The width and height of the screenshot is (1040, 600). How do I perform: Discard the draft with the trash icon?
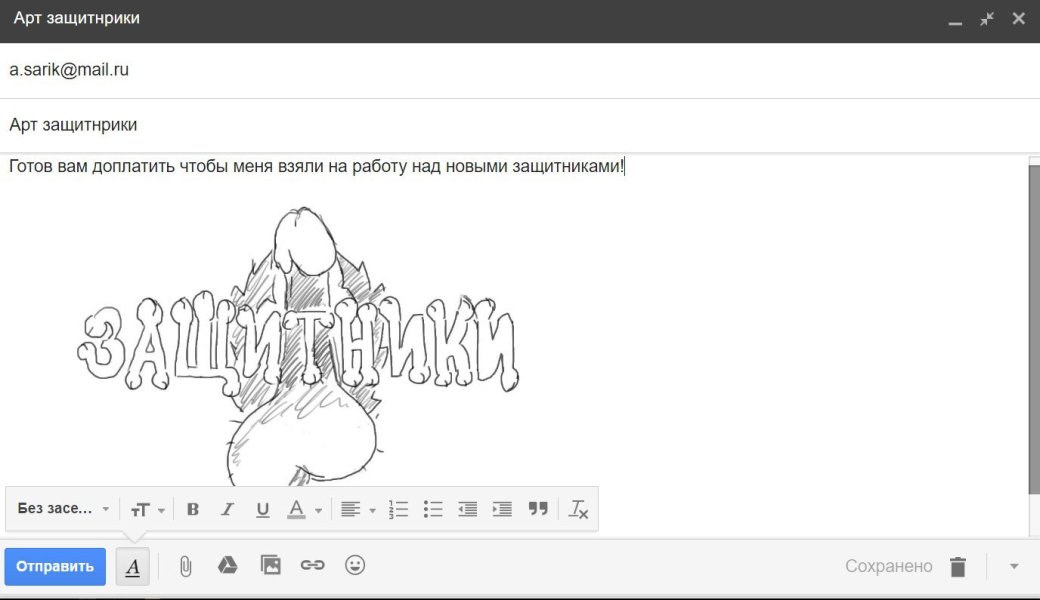pyautogui.click(x=958, y=567)
